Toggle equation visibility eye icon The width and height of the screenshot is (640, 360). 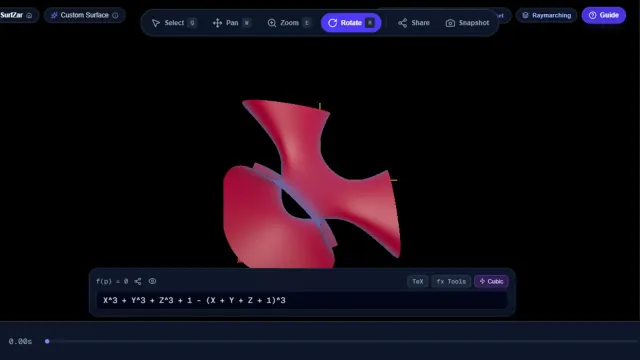[x=152, y=281]
